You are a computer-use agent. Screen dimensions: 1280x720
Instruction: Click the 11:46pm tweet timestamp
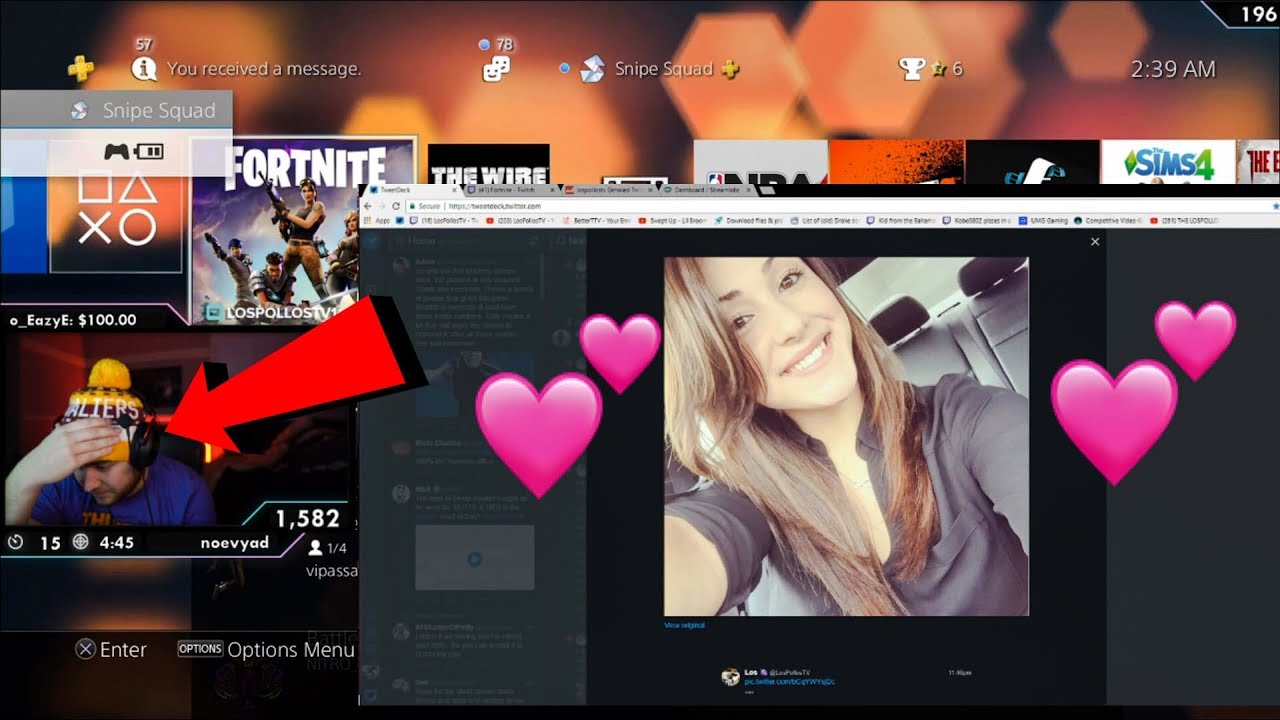tap(960, 673)
